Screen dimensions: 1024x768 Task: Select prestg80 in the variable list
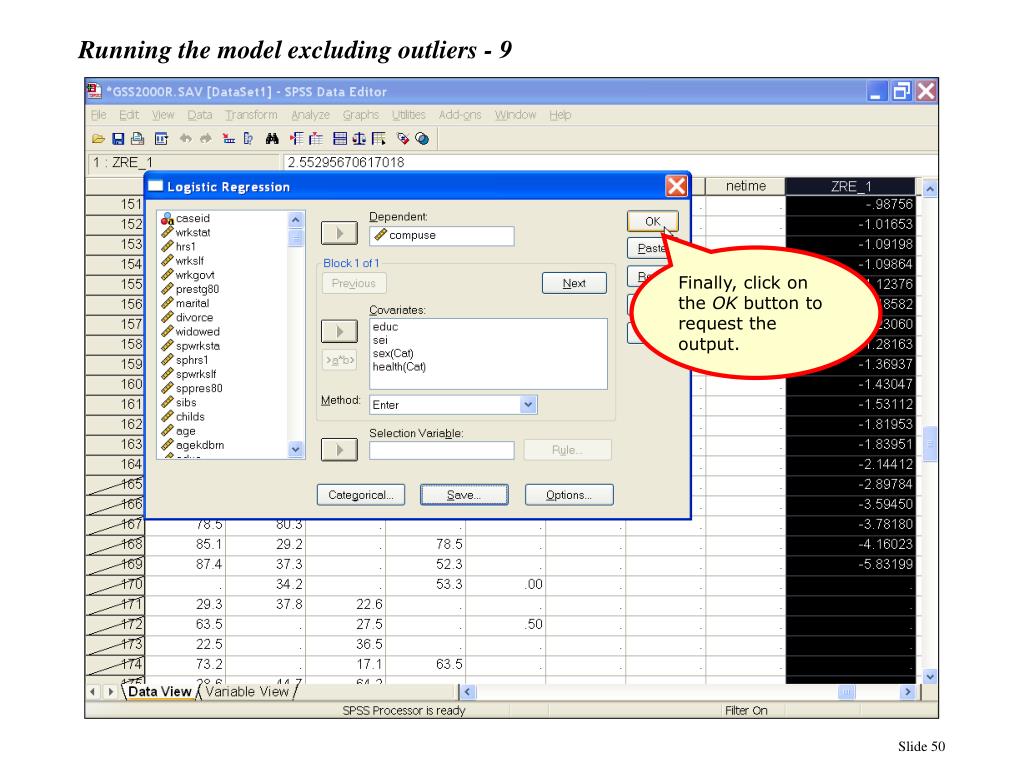click(197, 289)
